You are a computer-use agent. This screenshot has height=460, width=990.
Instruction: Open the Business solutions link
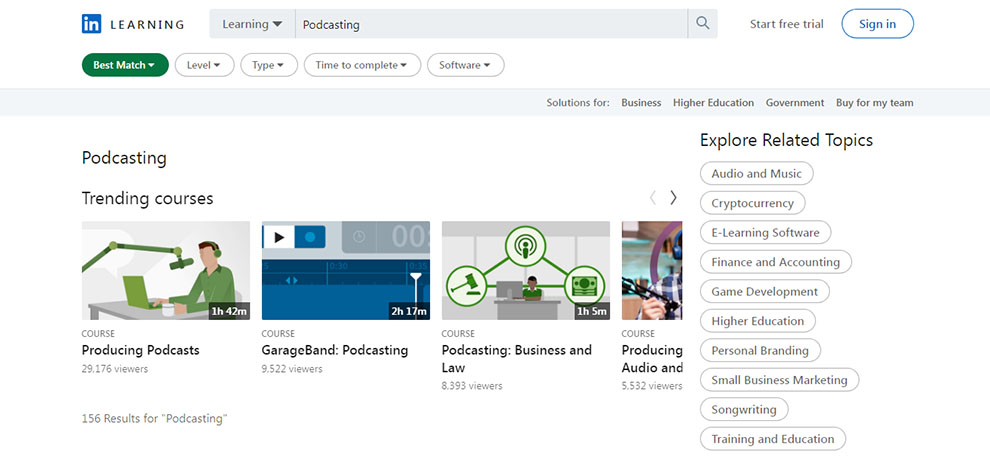pyautogui.click(x=641, y=103)
